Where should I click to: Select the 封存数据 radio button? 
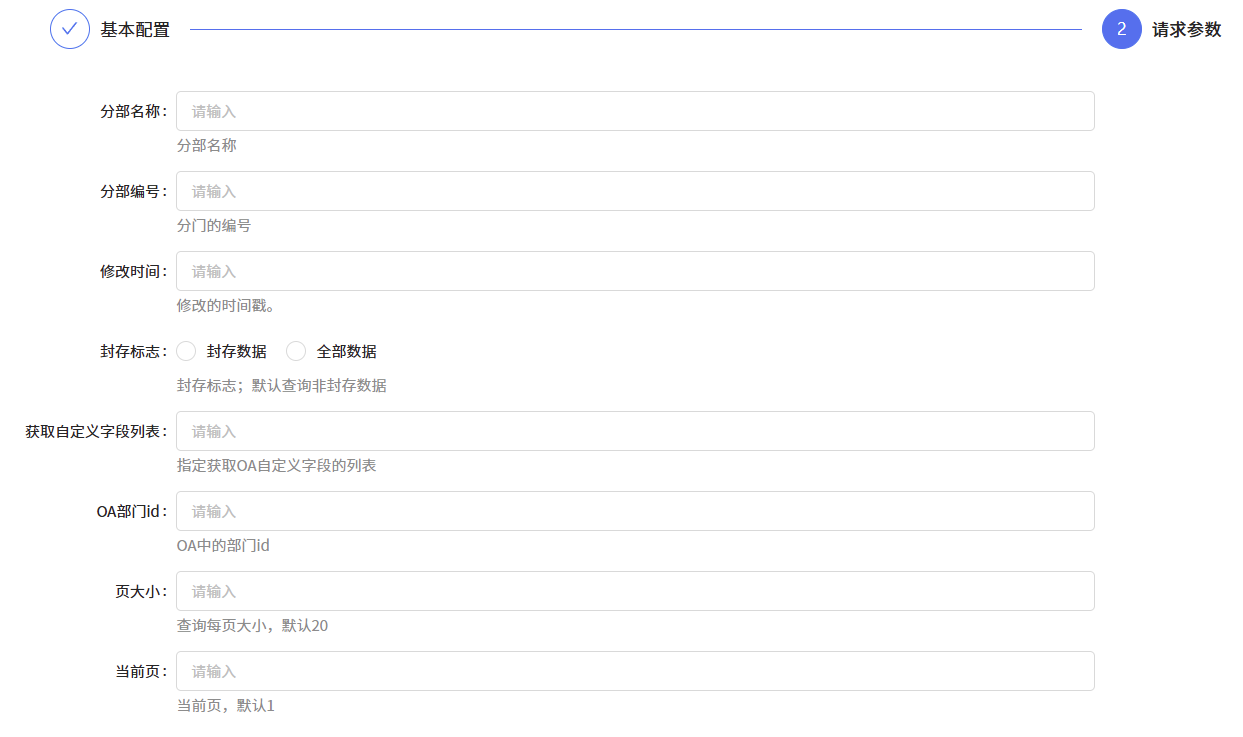186,351
